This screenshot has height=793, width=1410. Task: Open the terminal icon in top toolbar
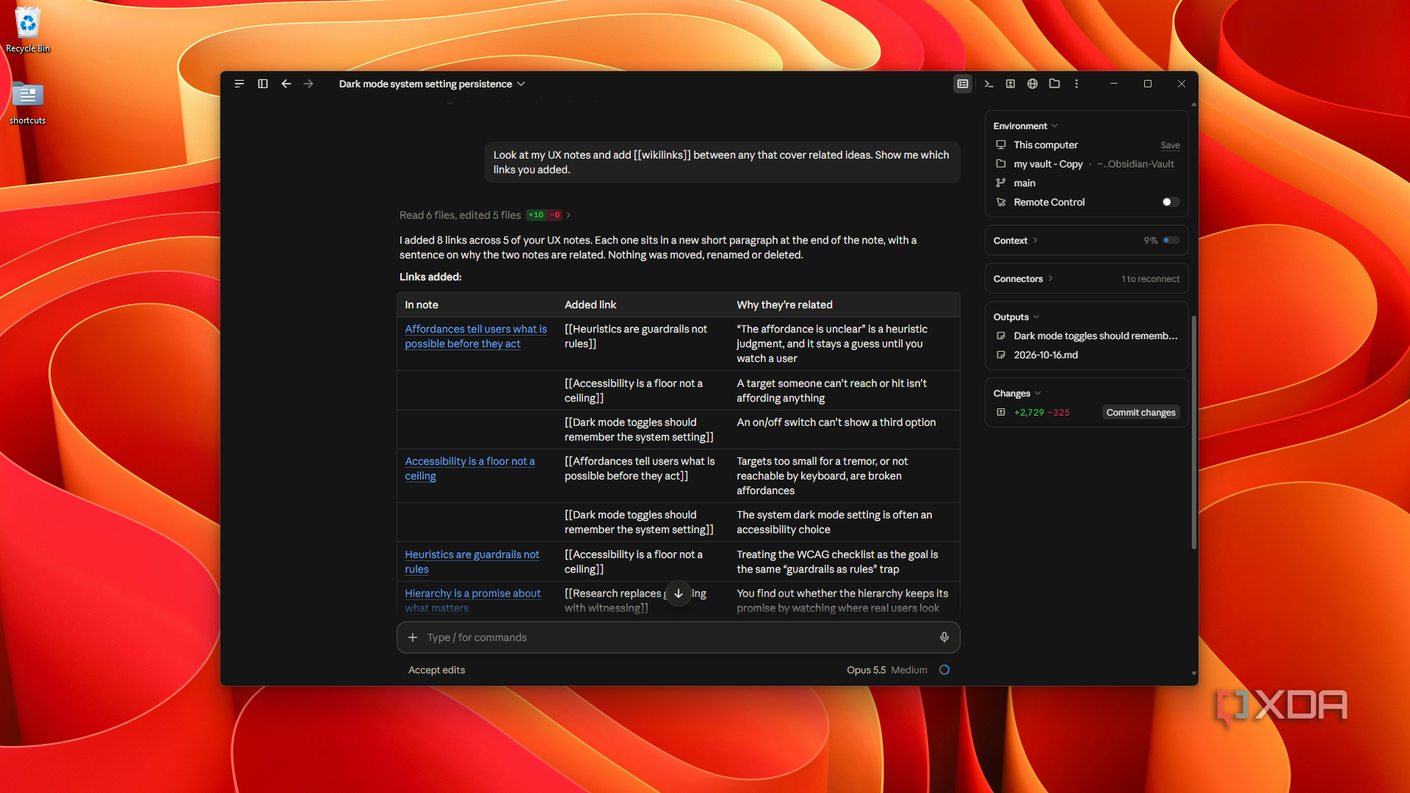[988, 84]
